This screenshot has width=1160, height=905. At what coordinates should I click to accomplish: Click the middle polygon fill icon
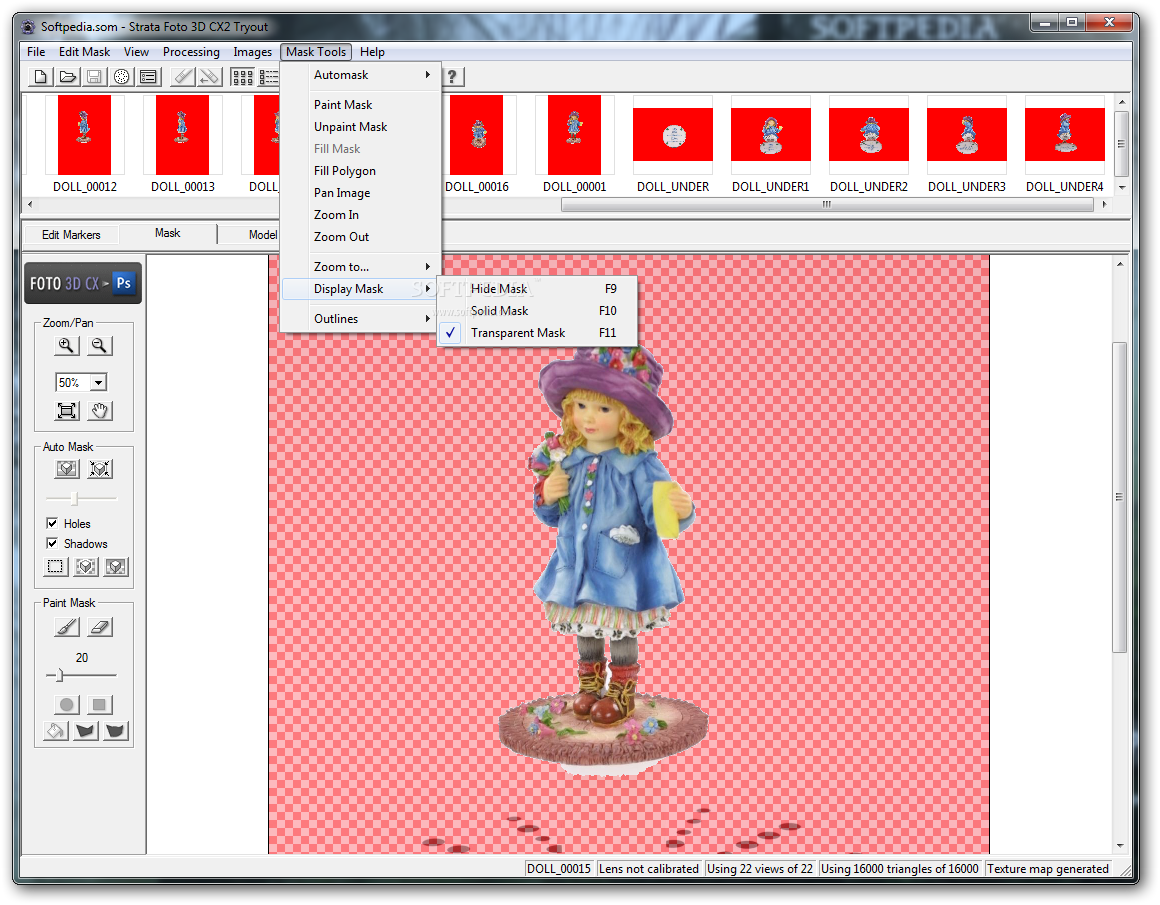[86, 731]
